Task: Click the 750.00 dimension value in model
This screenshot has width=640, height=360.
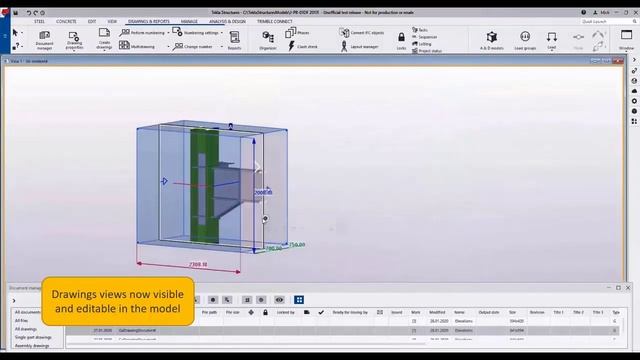Action: (297, 245)
